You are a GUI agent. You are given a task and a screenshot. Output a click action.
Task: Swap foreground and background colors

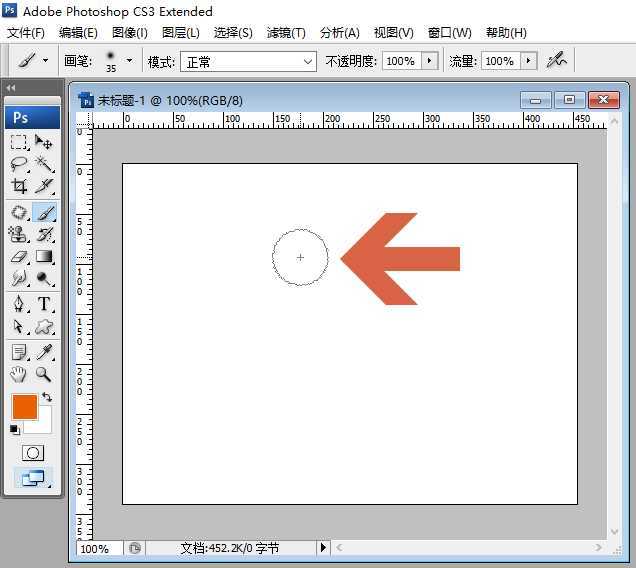[x=47, y=397]
